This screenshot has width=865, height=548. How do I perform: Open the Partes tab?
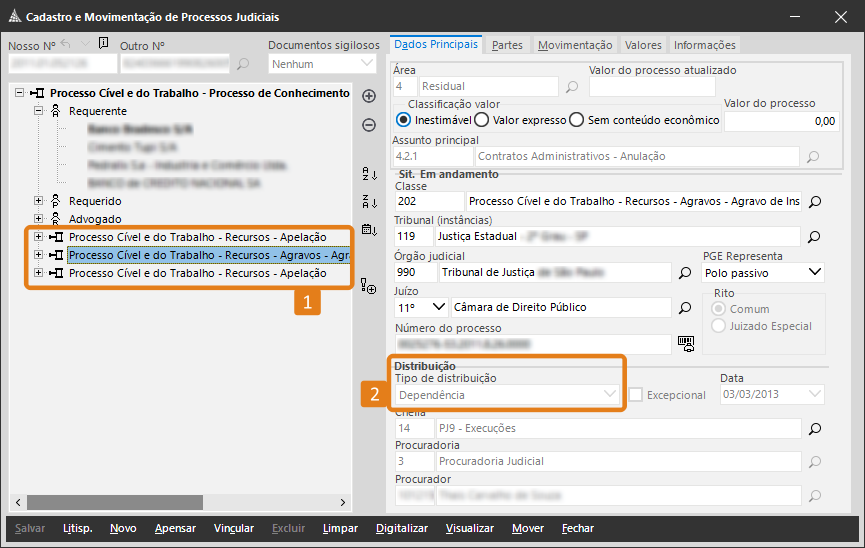507,45
